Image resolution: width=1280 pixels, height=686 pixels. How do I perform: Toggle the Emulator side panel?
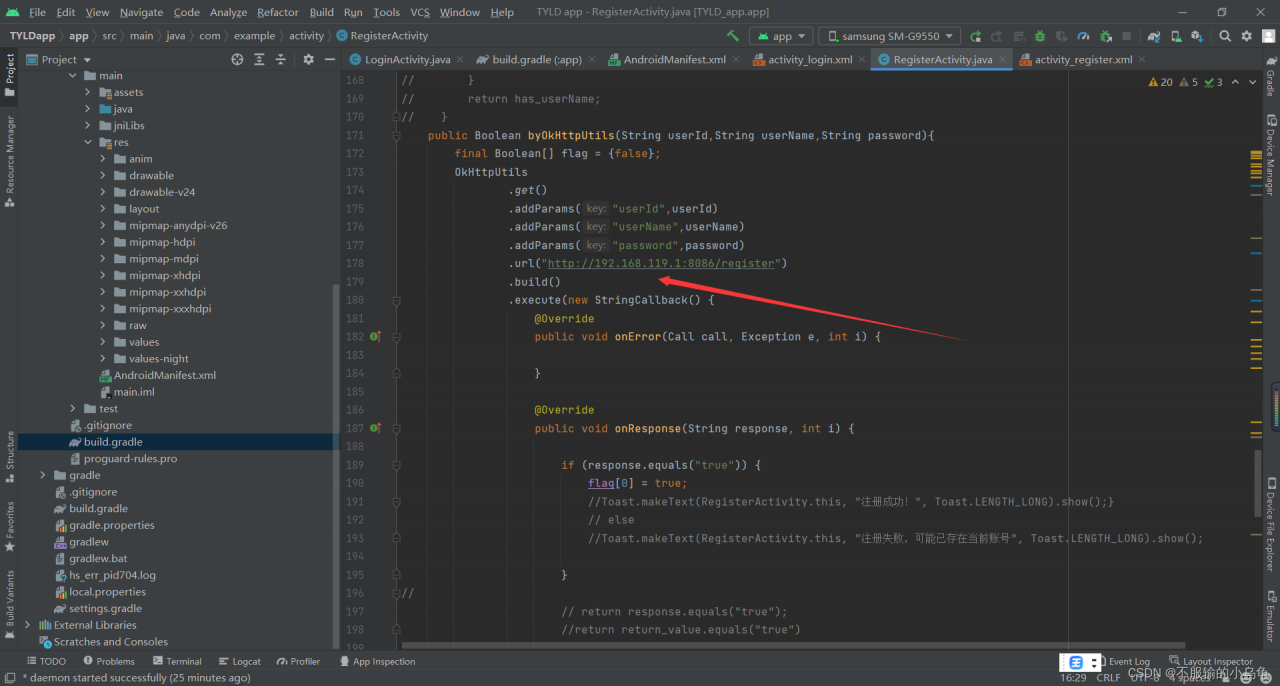point(1270,614)
